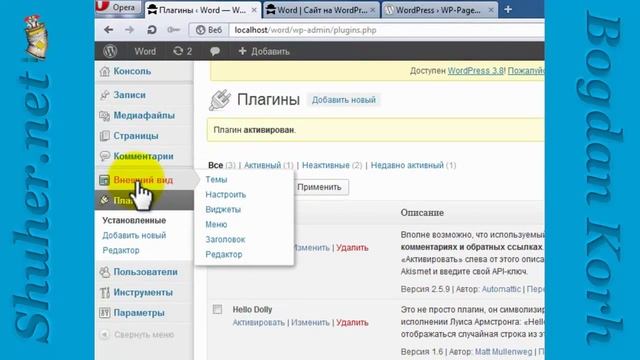This screenshot has height=360, width=640.
Task: Click the Записи pin icon
Action: [104, 95]
